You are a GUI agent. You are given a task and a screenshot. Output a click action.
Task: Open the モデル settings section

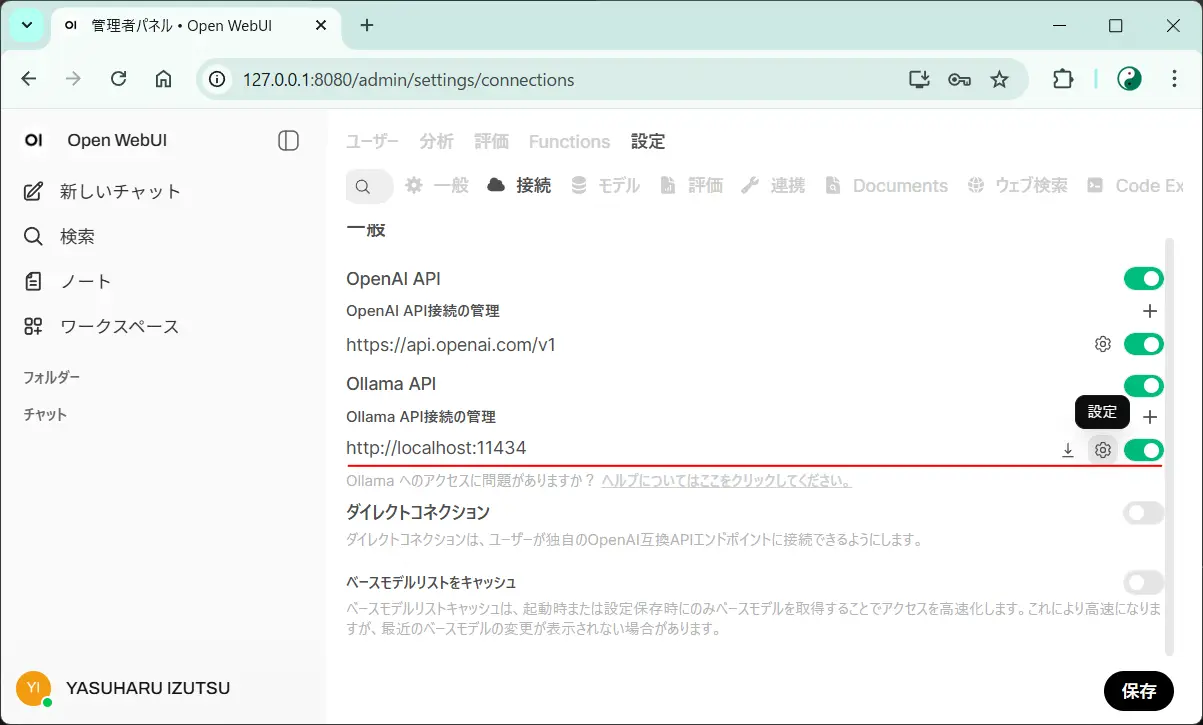point(605,186)
